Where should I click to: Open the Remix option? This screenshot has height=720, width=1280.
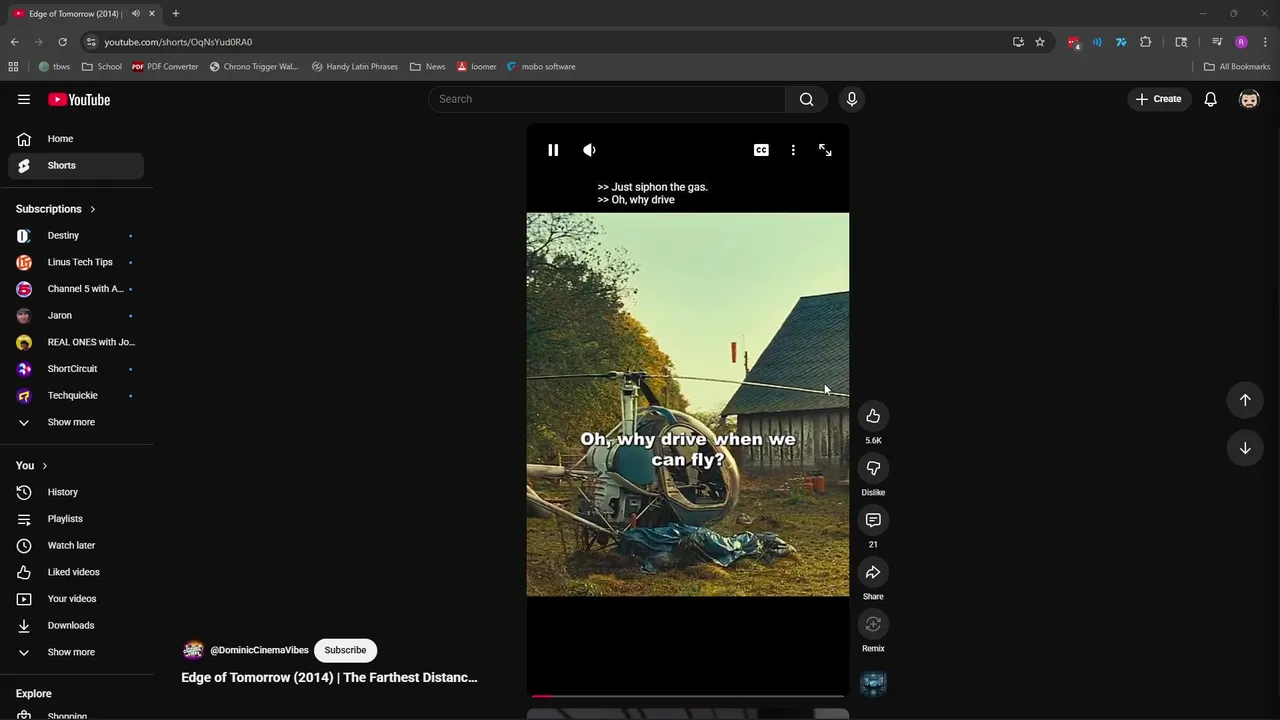[x=873, y=624]
